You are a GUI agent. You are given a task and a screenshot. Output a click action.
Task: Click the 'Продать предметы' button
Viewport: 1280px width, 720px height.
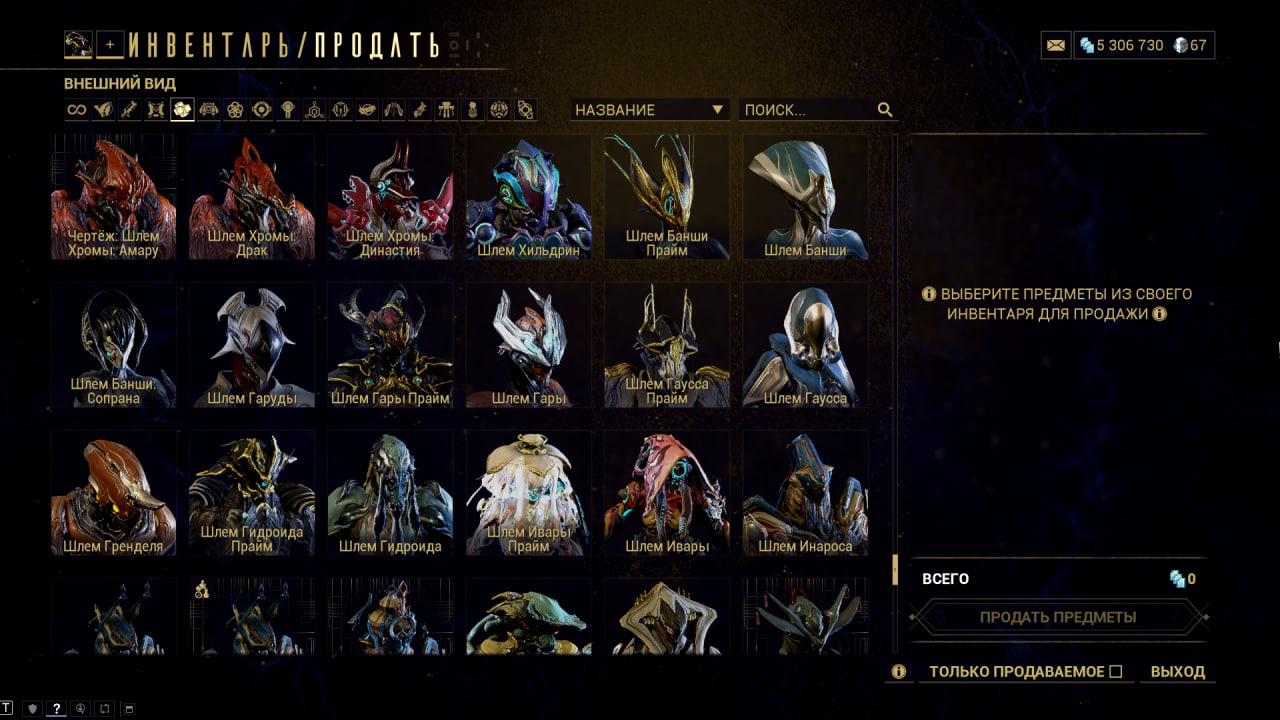pyautogui.click(x=1058, y=617)
